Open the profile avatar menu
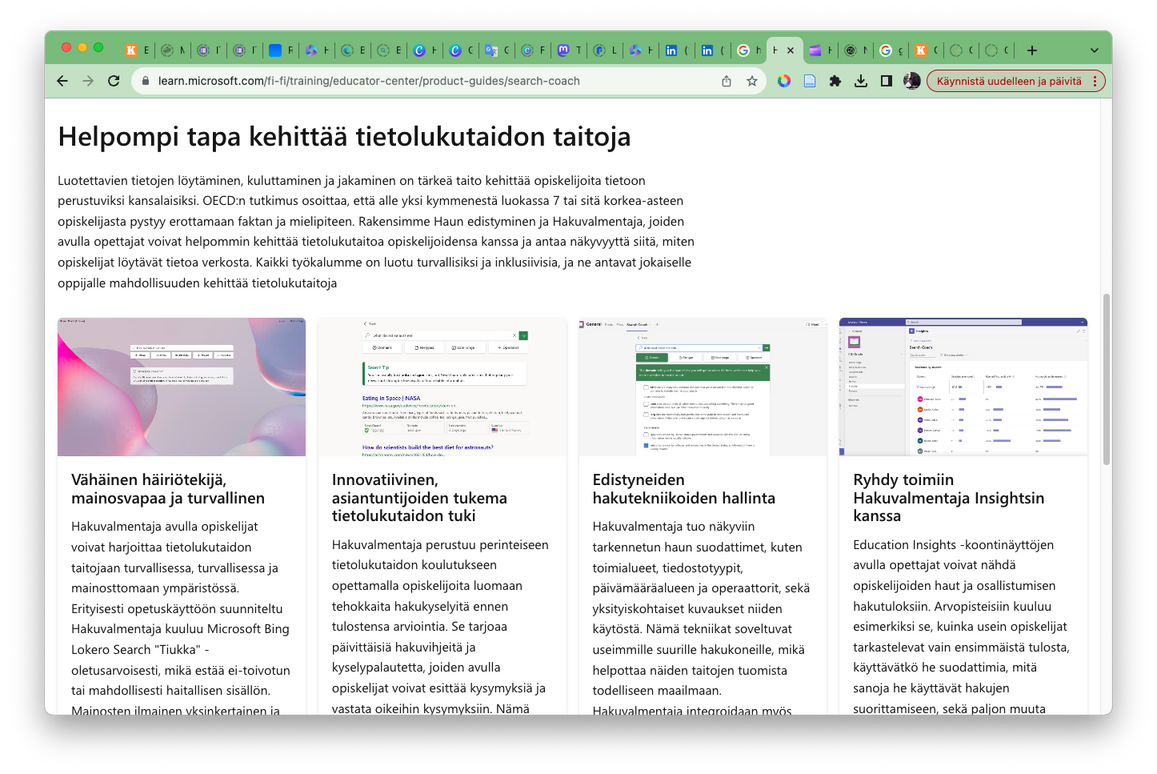Image resolution: width=1157 pixels, height=774 pixels. tap(912, 81)
